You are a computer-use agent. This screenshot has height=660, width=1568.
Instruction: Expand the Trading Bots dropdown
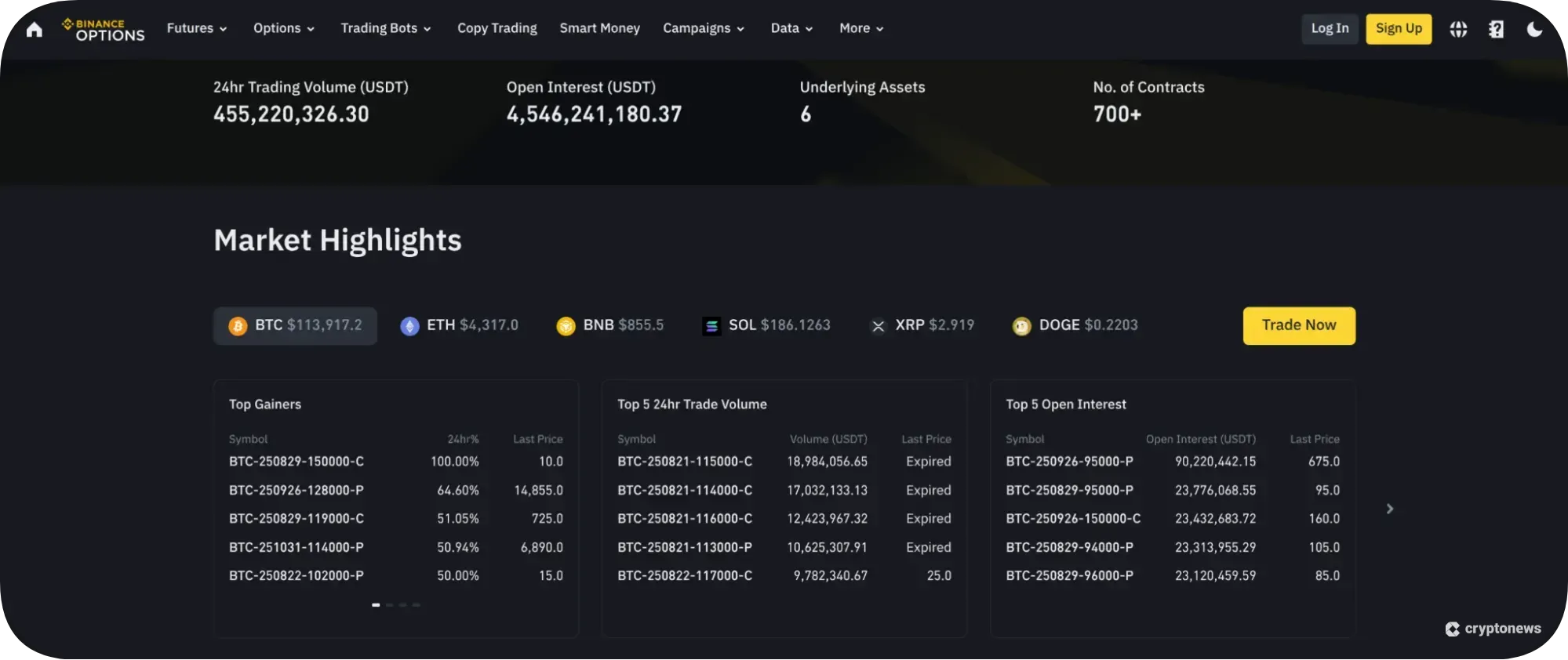click(386, 28)
